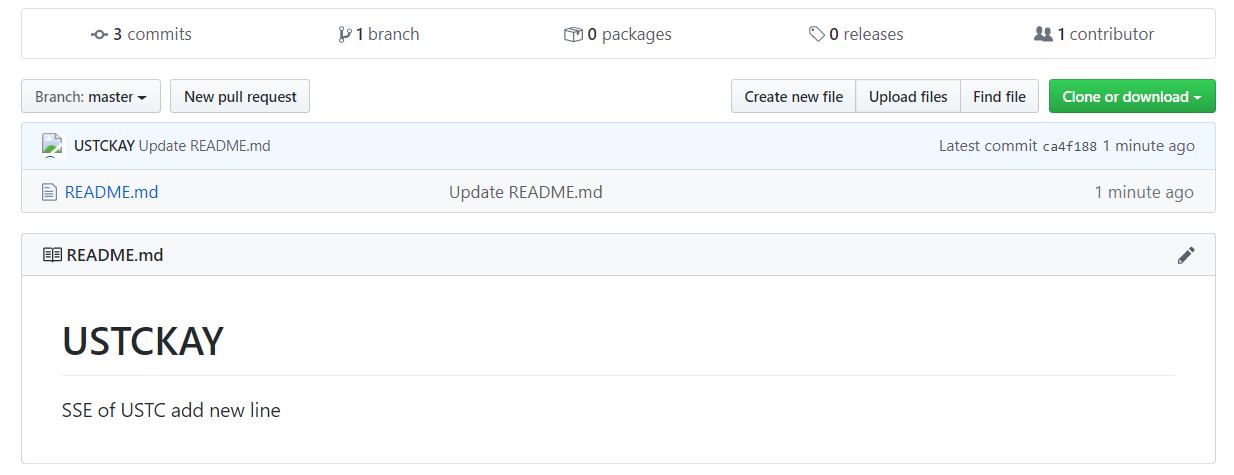The image size is (1234, 475).
Task: Click the commits history icon
Action: [99, 35]
